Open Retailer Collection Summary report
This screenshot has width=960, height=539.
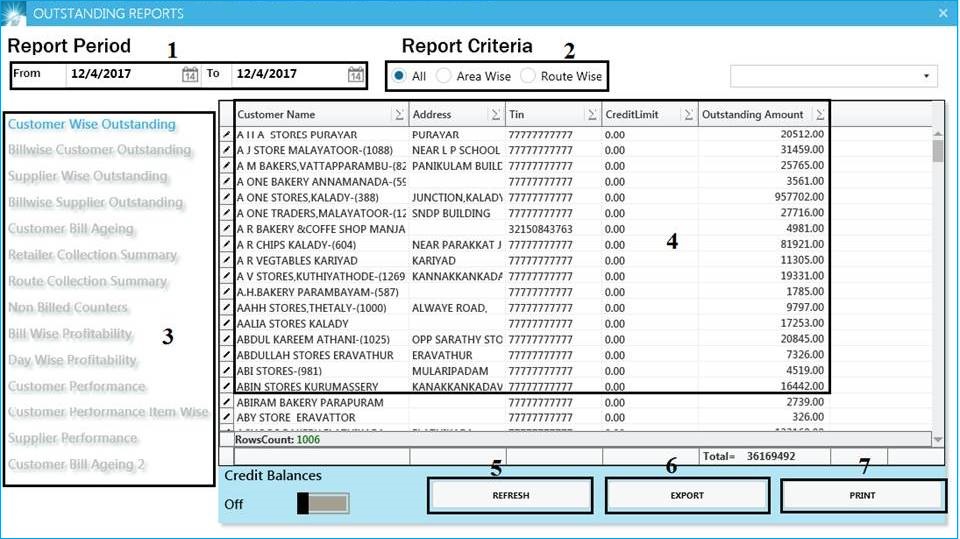92,255
